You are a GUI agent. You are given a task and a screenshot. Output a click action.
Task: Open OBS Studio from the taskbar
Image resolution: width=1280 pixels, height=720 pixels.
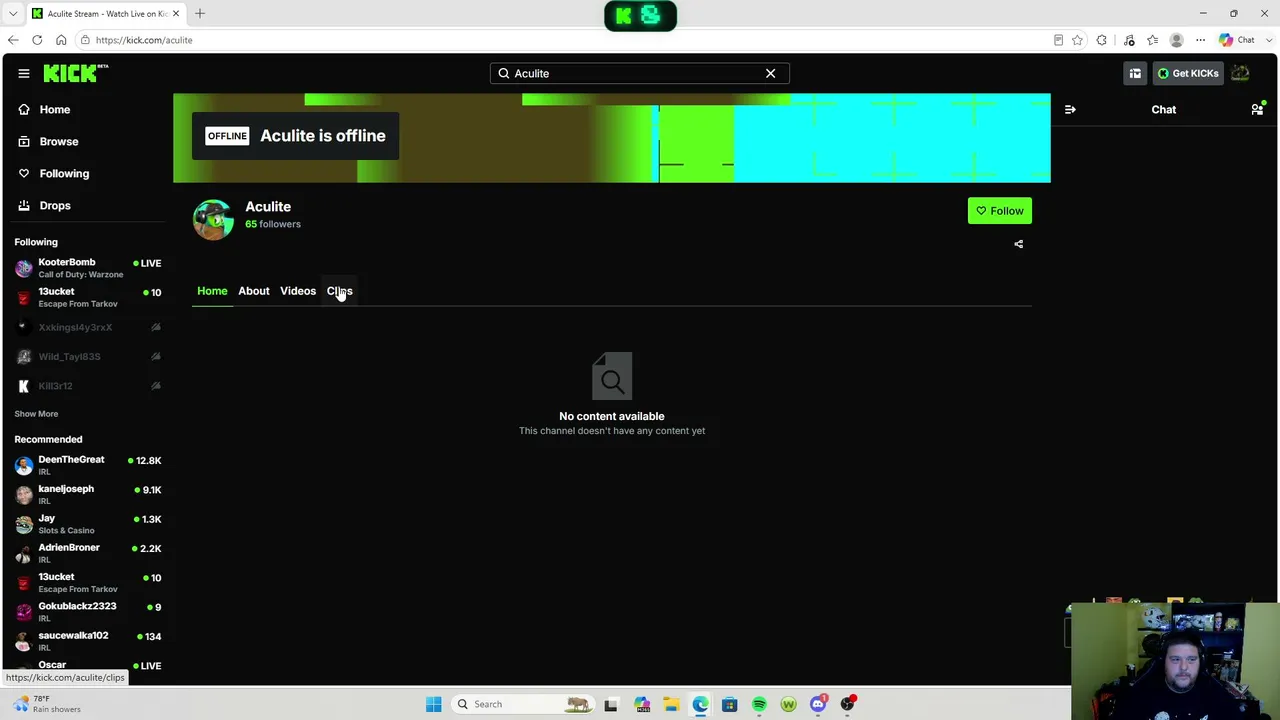[x=848, y=704]
